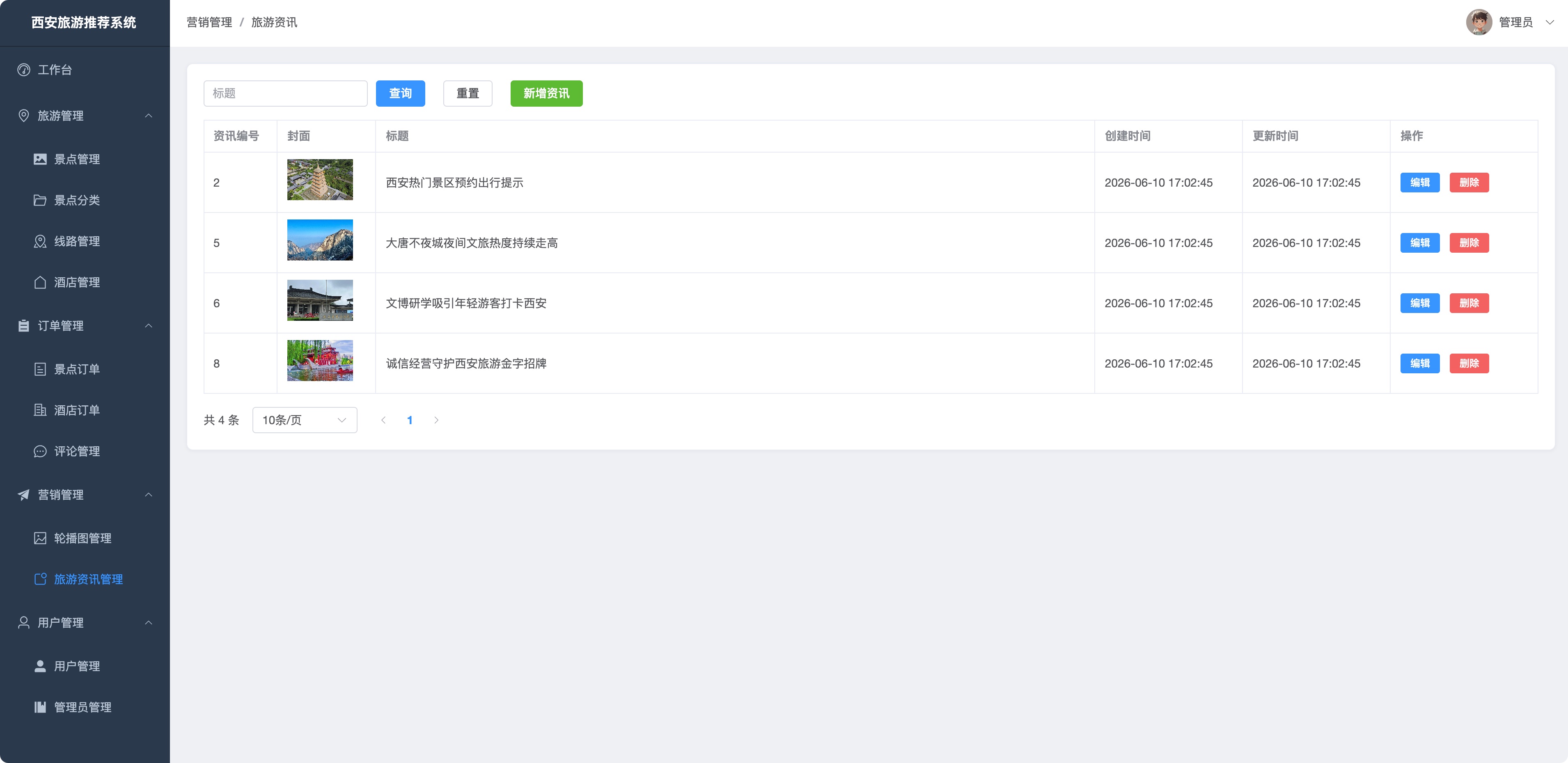The width and height of the screenshot is (1568, 763).
Task: Click the 酒店管理 house icon
Action: point(40,282)
